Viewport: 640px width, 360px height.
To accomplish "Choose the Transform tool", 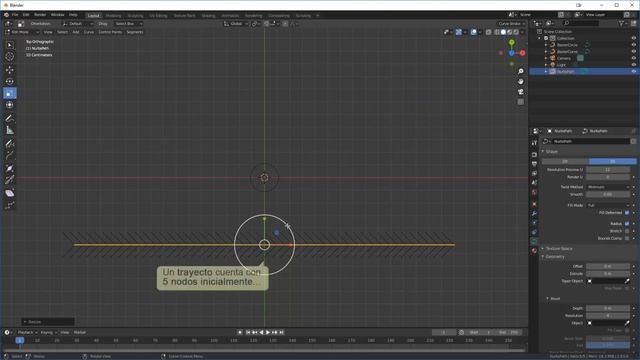I will 10,105.
